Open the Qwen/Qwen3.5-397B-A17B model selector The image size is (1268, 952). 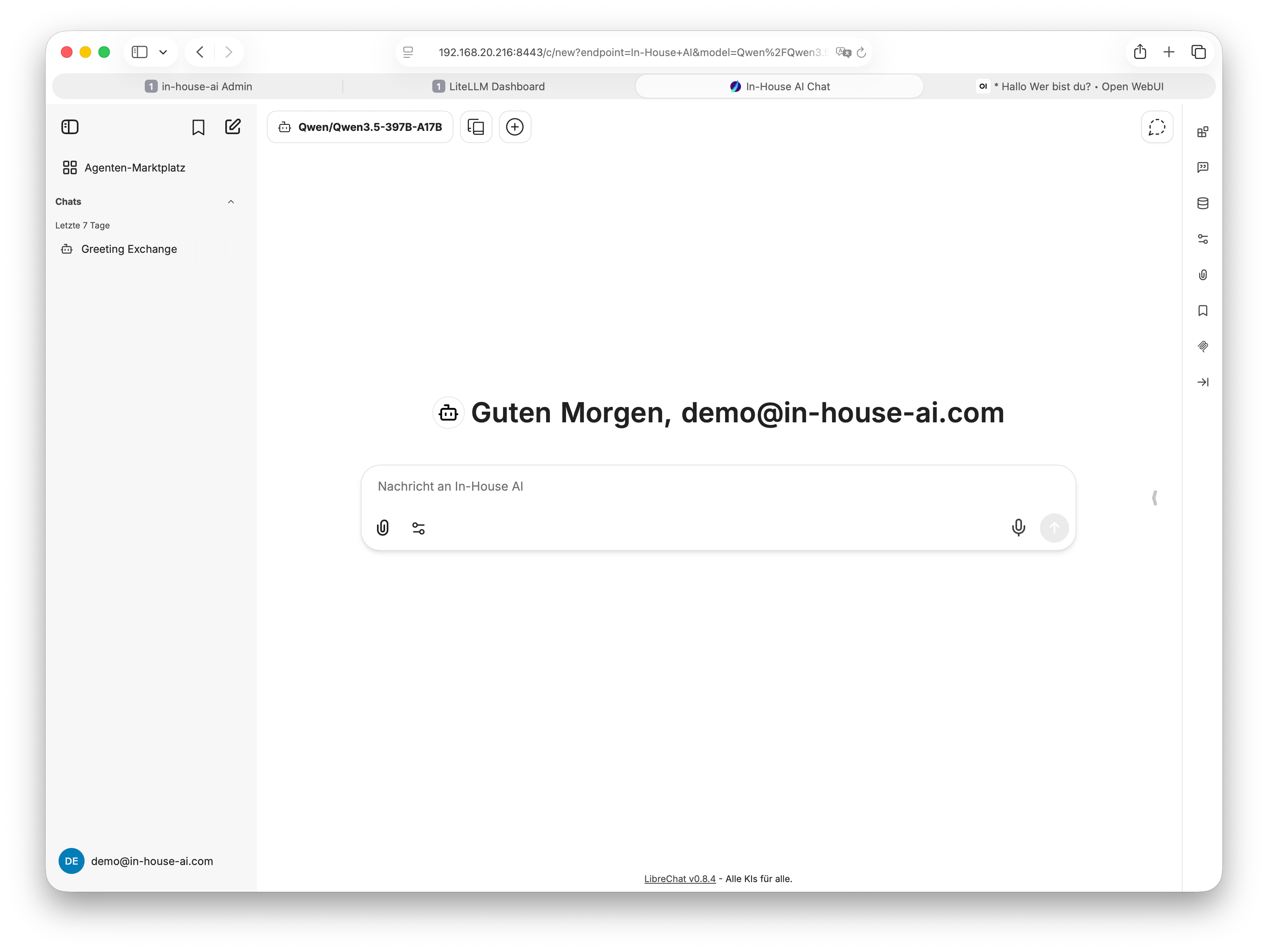[x=359, y=127]
